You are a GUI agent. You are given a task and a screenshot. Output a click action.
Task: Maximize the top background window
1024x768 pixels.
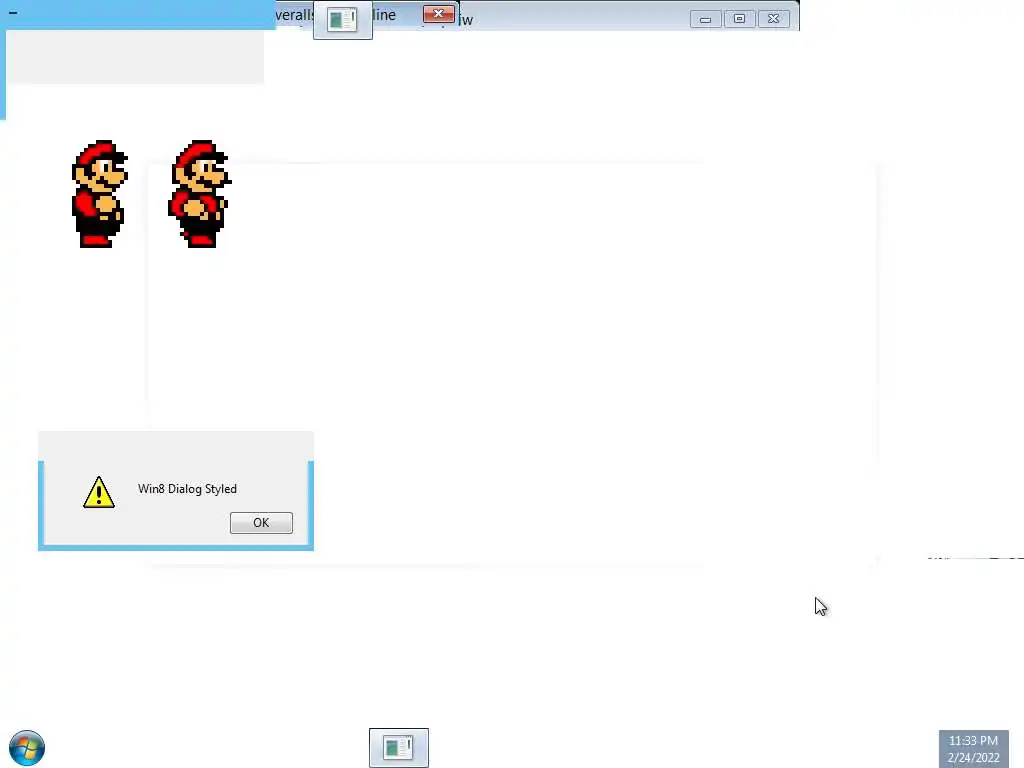(739, 19)
